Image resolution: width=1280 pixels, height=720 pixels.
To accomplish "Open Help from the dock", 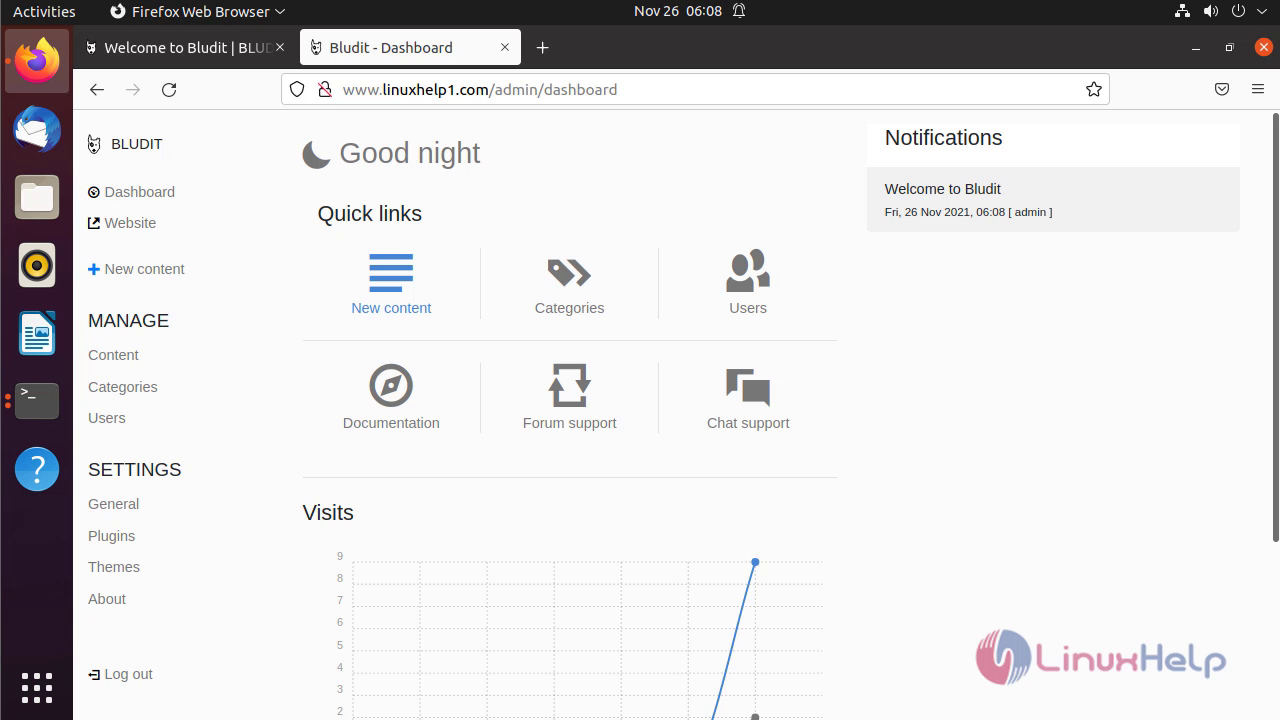I will 37,469.
